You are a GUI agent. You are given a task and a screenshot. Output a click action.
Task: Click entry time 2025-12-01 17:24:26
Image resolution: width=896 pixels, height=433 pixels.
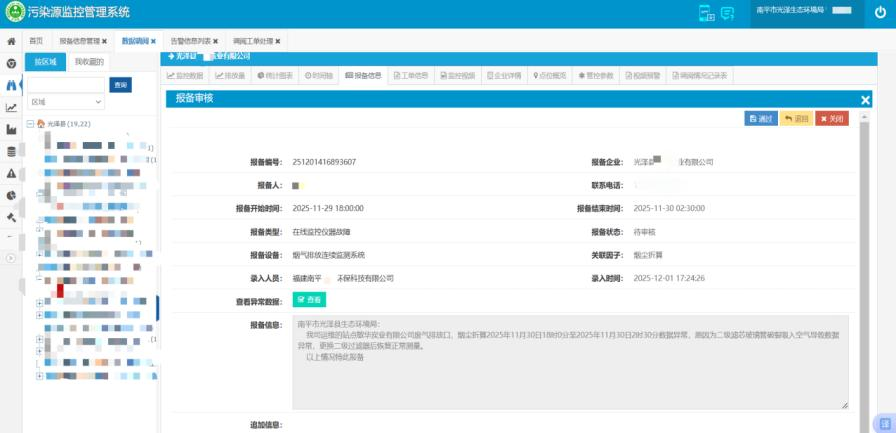click(669, 278)
